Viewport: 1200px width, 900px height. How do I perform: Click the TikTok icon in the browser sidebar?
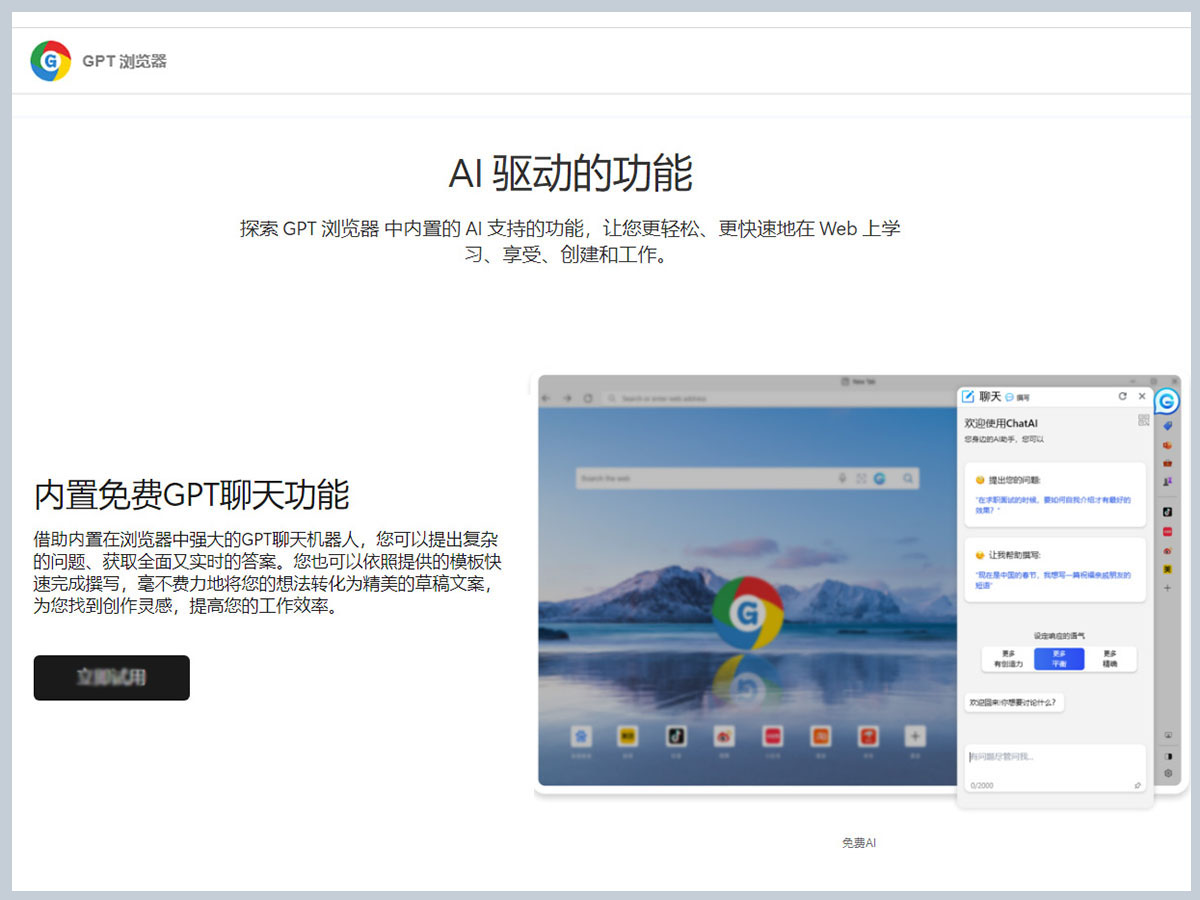[1168, 512]
